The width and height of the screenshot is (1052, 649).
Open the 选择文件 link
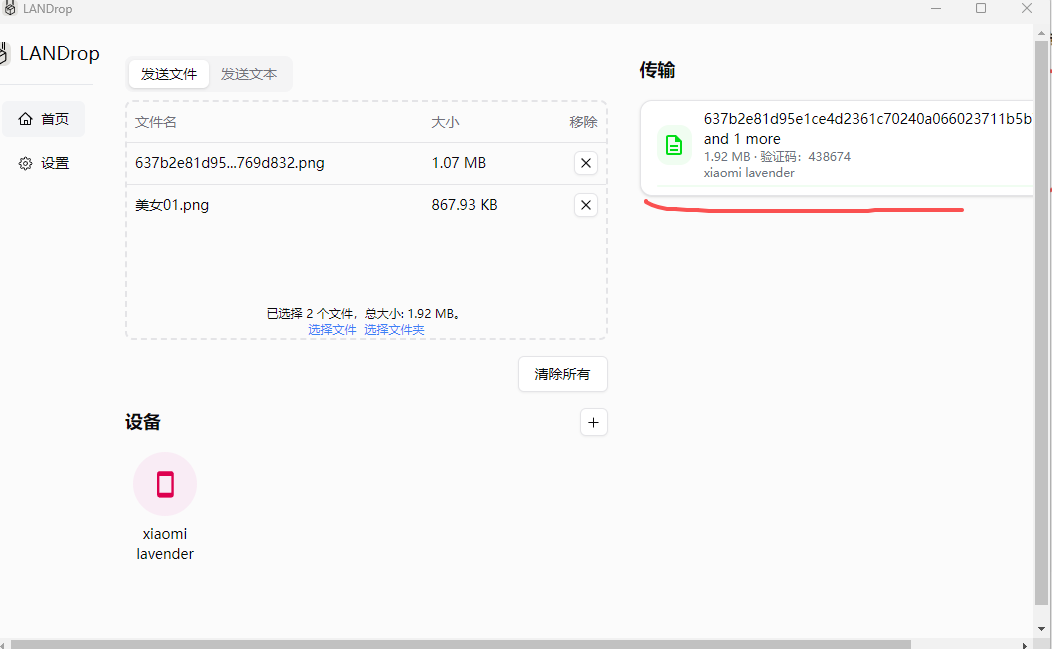[332, 329]
